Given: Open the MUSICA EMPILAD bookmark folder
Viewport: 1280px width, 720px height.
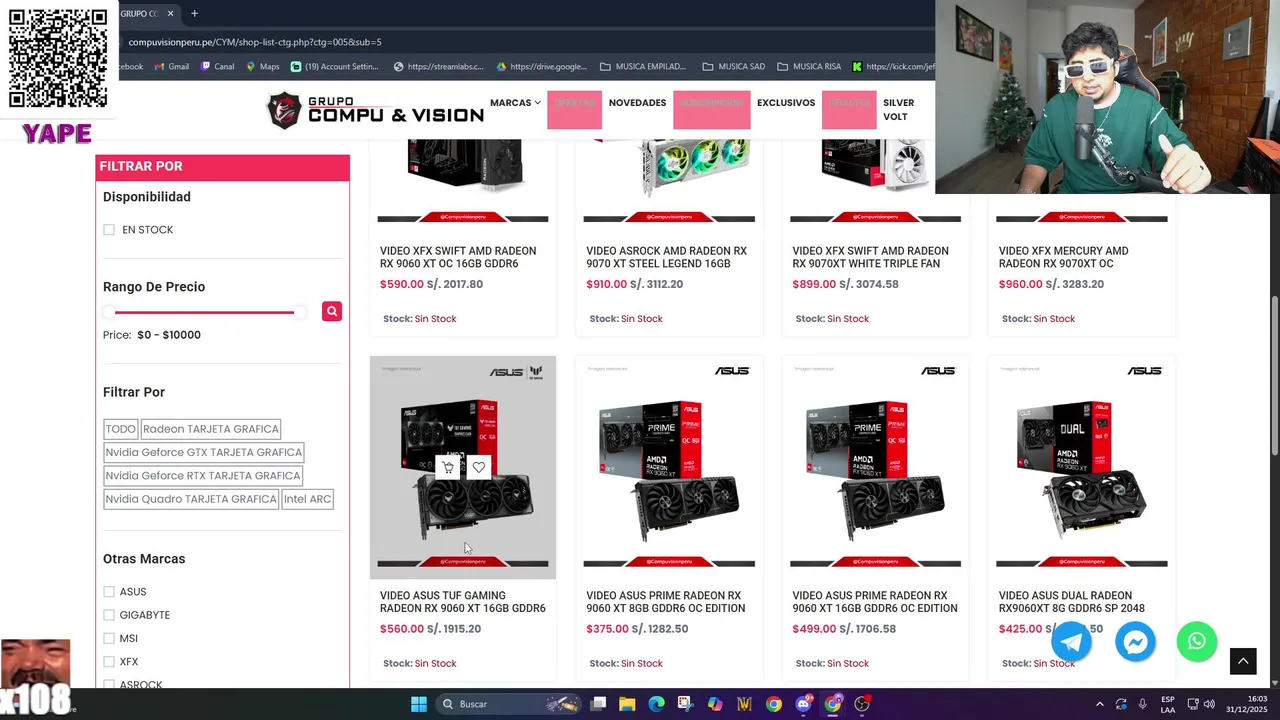Looking at the screenshot, I should pos(642,67).
